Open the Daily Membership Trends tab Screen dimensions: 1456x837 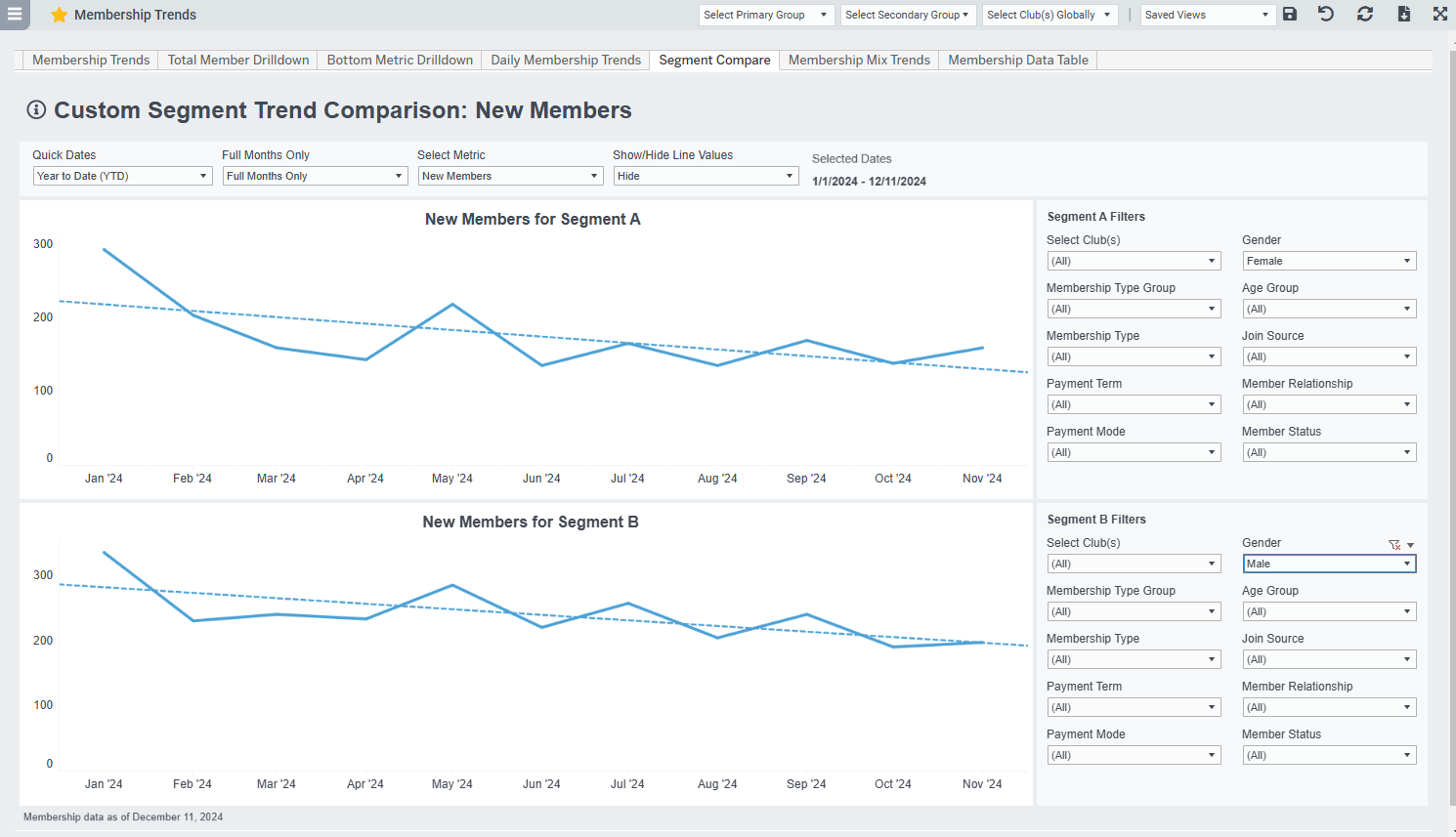pyautogui.click(x=565, y=60)
